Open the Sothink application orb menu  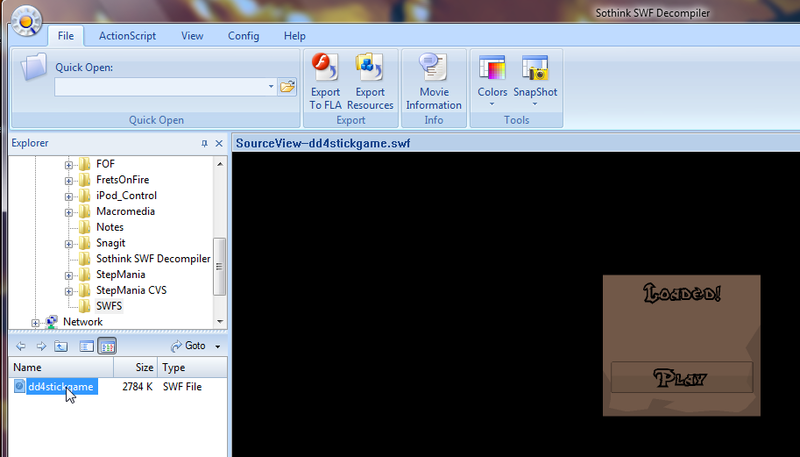point(27,20)
